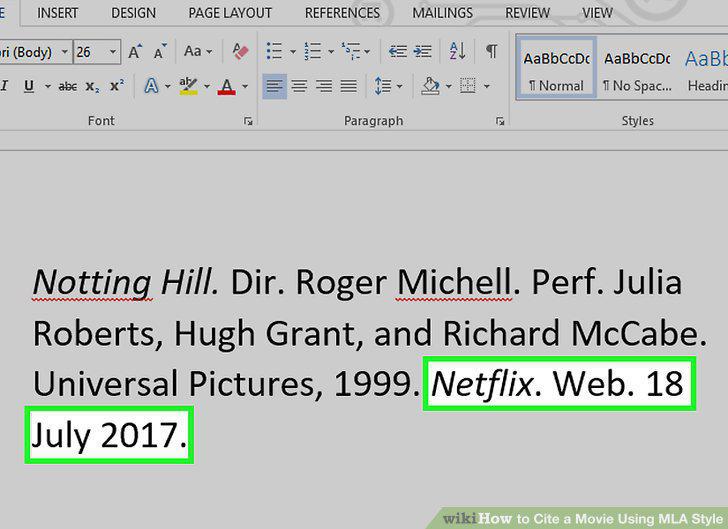Toggle strikethrough formatting

[68, 86]
